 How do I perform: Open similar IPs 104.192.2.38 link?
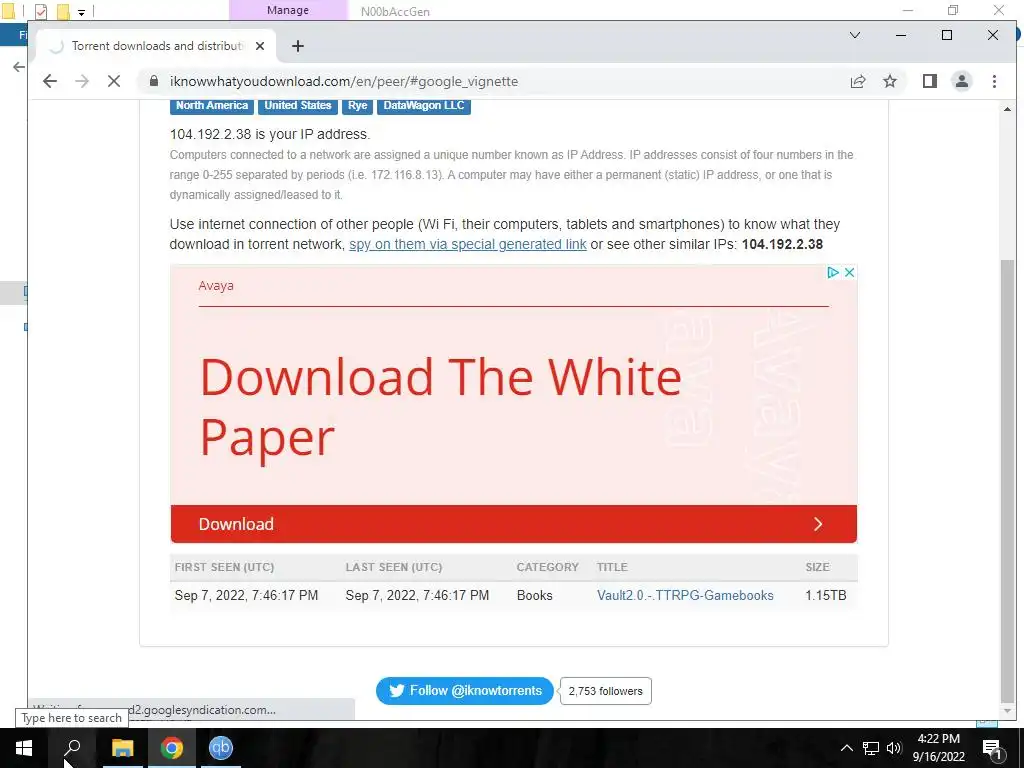782,244
